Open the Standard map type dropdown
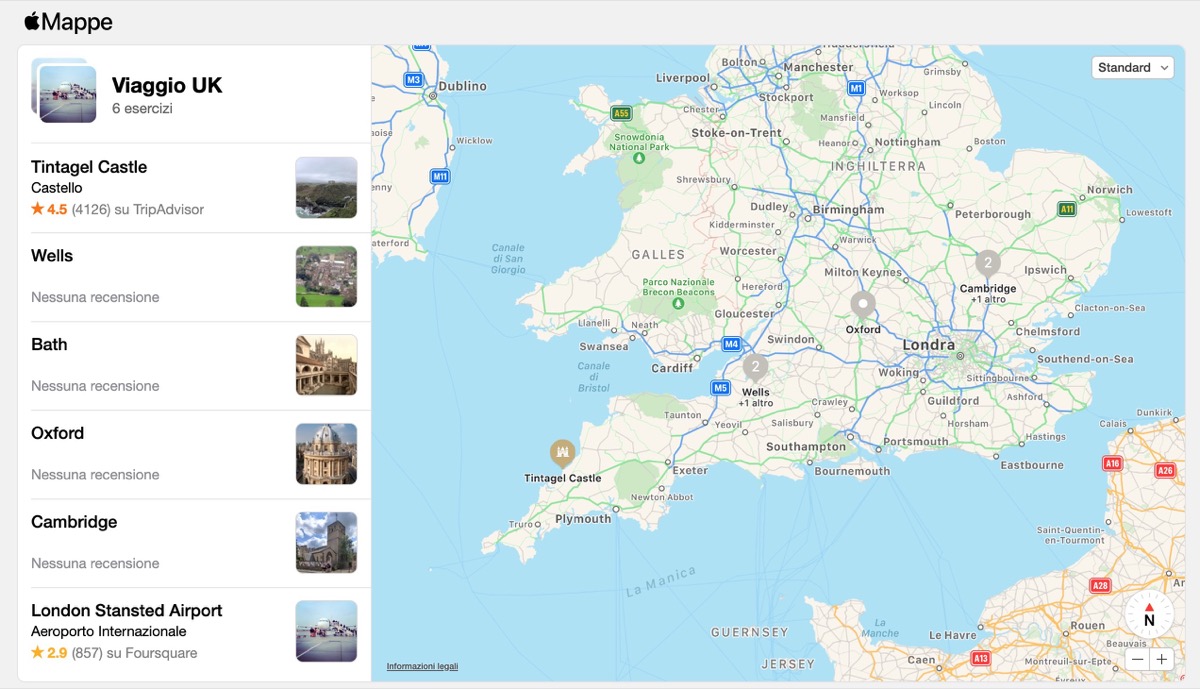Screen dimensions: 1200x689 pyautogui.click(x=1132, y=67)
